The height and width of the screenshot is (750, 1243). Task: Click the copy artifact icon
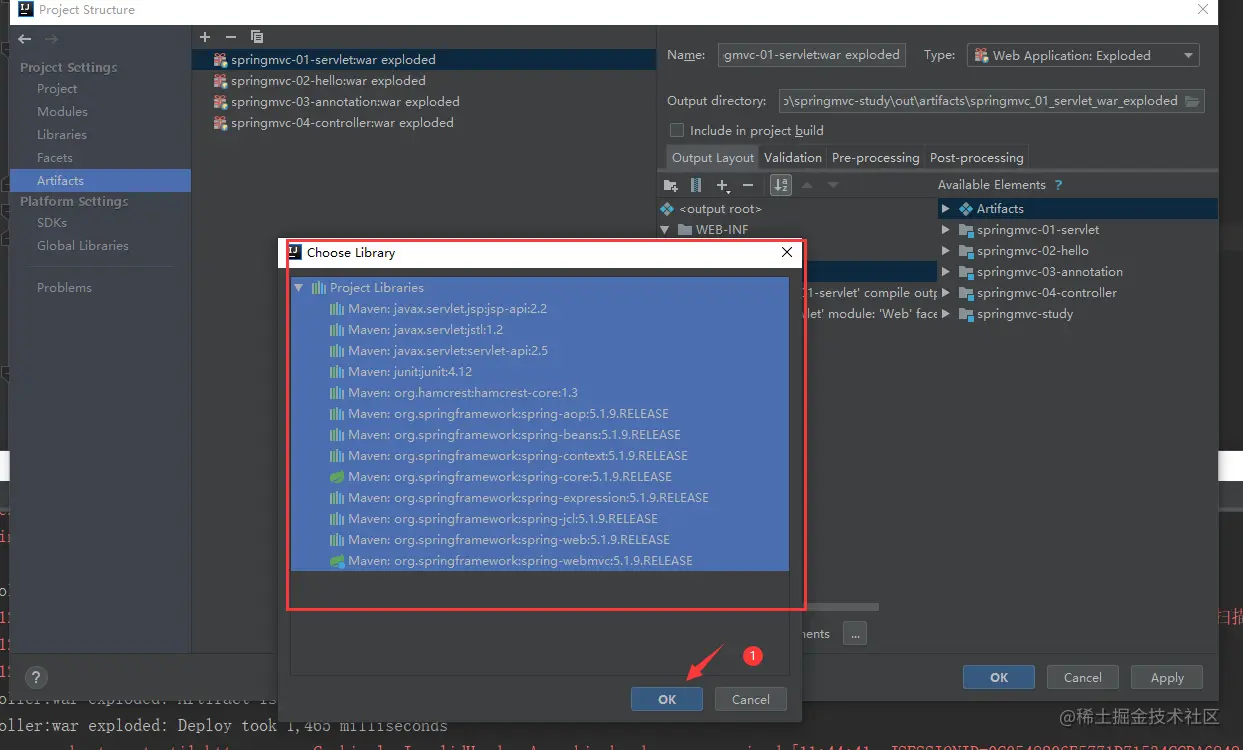coord(257,37)
